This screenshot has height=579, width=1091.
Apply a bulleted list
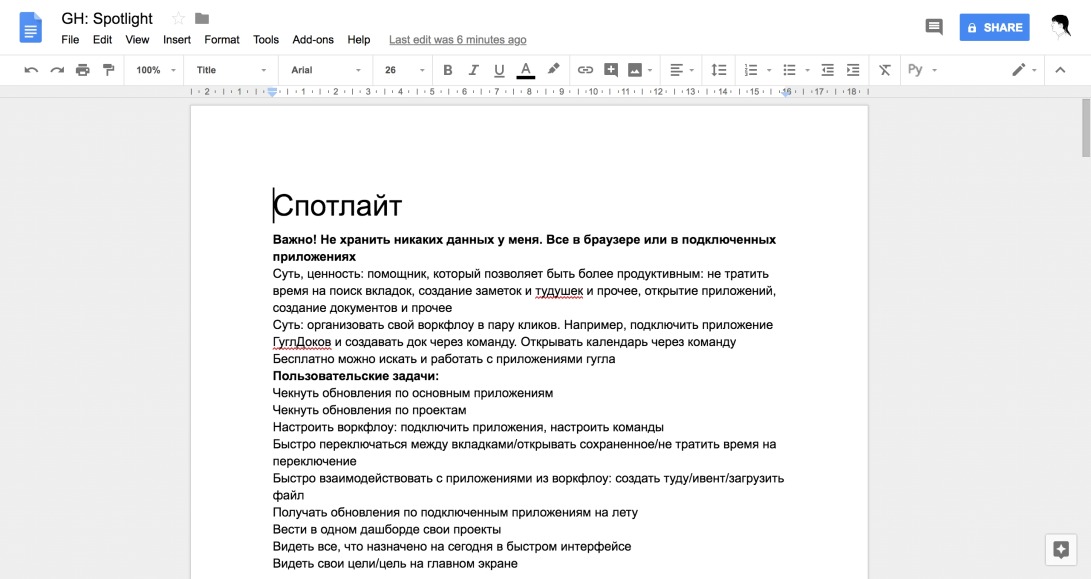tap(789, 70)
